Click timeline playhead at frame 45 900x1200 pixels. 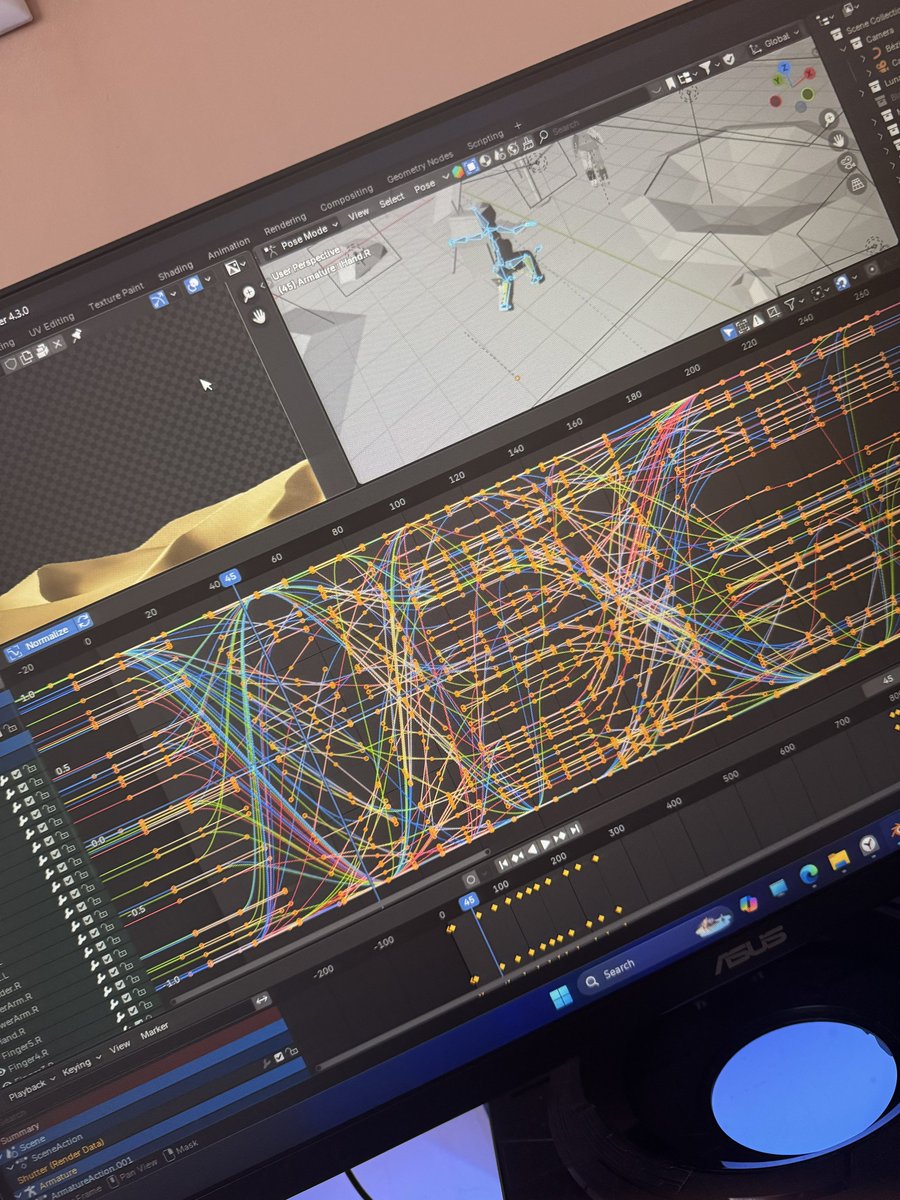(469, 901)
